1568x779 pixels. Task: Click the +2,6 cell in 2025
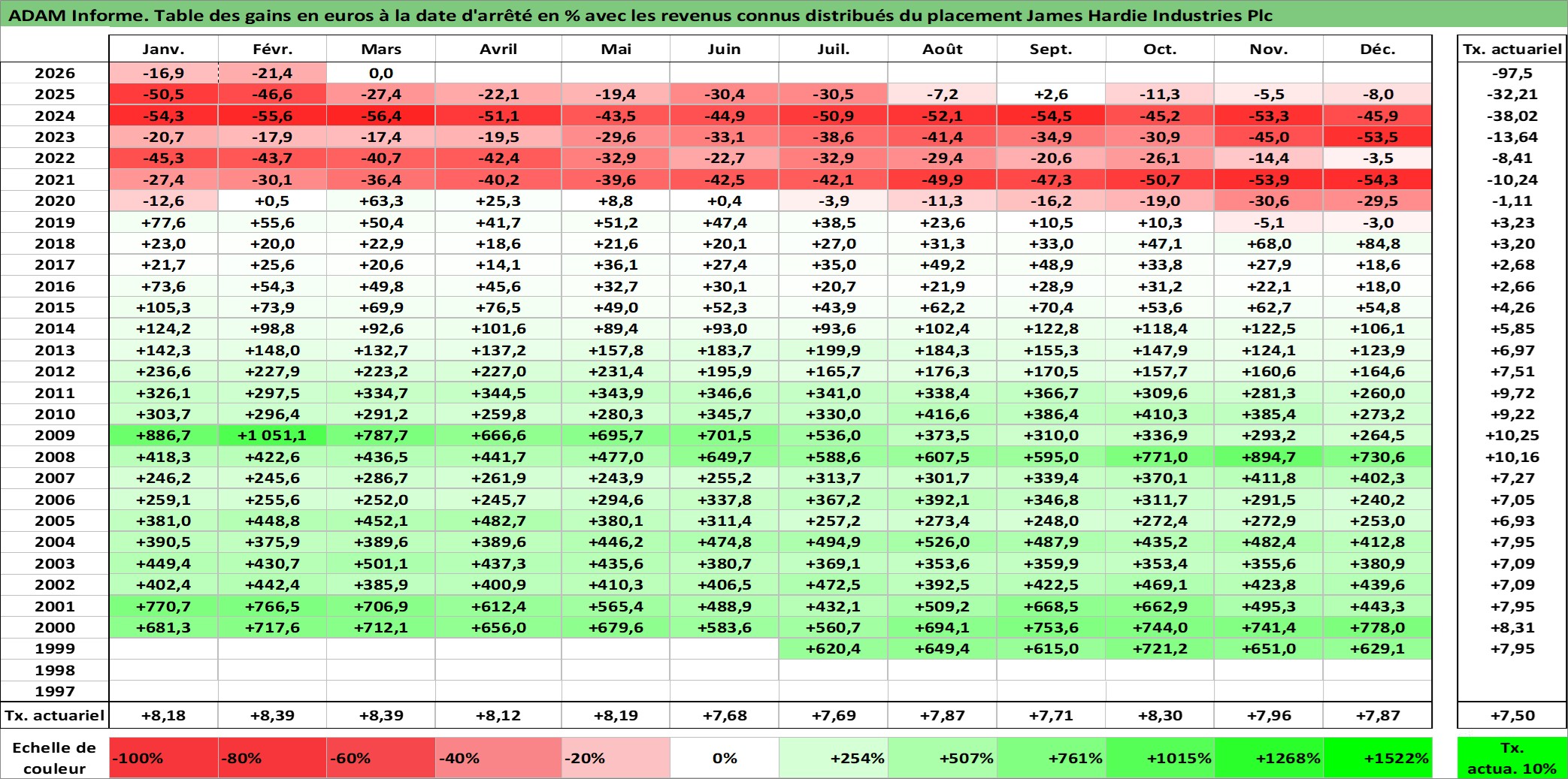point(1051,94)
